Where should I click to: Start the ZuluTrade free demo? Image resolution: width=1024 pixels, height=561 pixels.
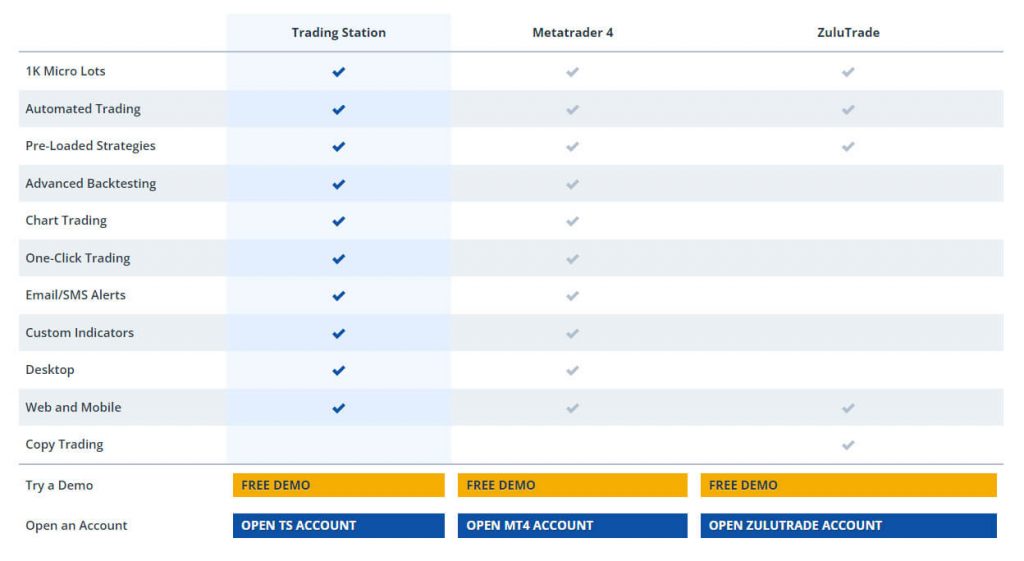pyautogui.click(x=848, y=485)
